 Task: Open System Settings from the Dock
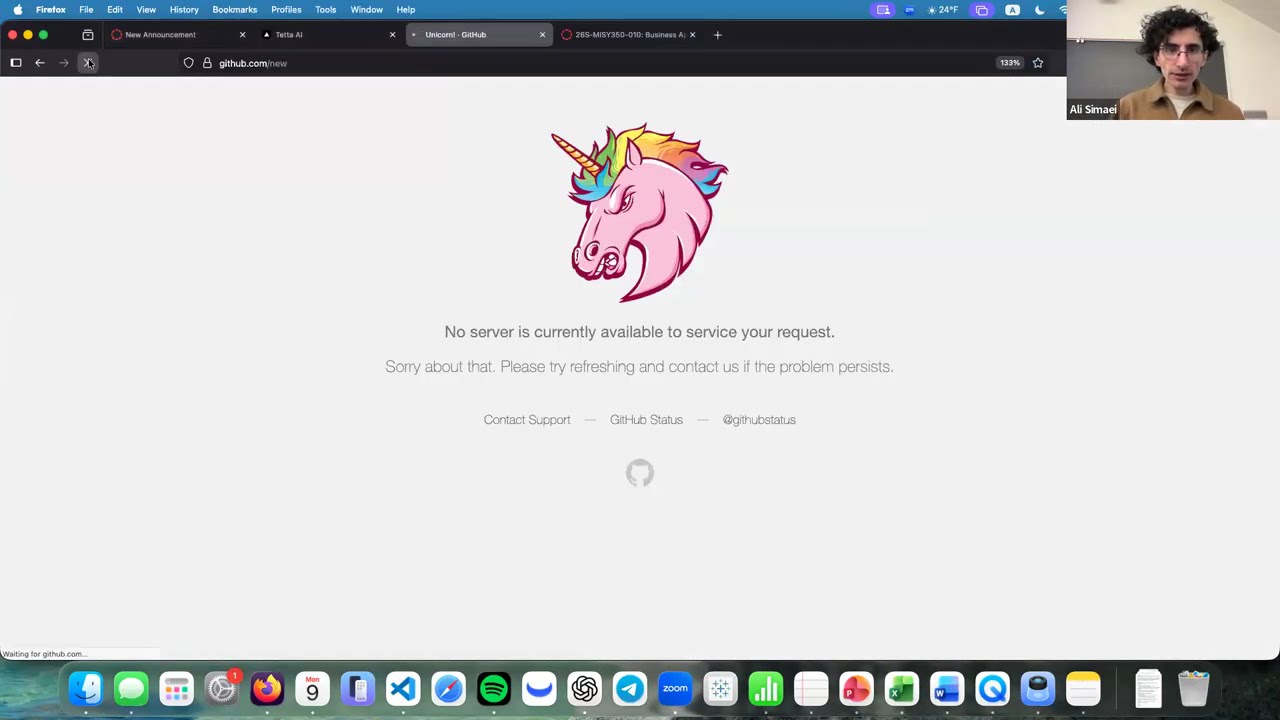221,689
